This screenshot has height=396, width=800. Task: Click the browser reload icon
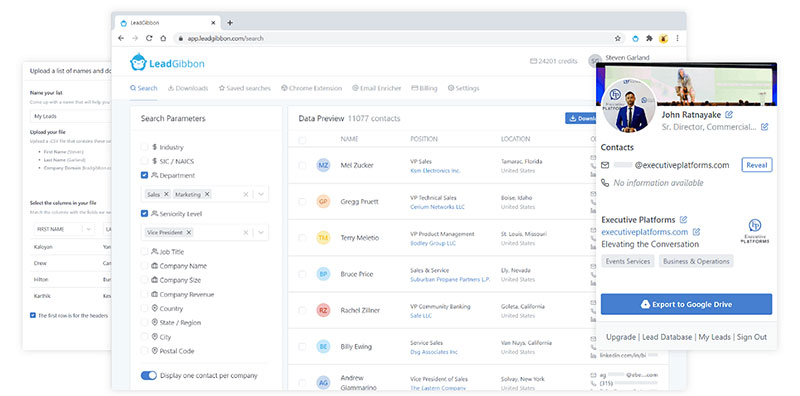point(149,38)
